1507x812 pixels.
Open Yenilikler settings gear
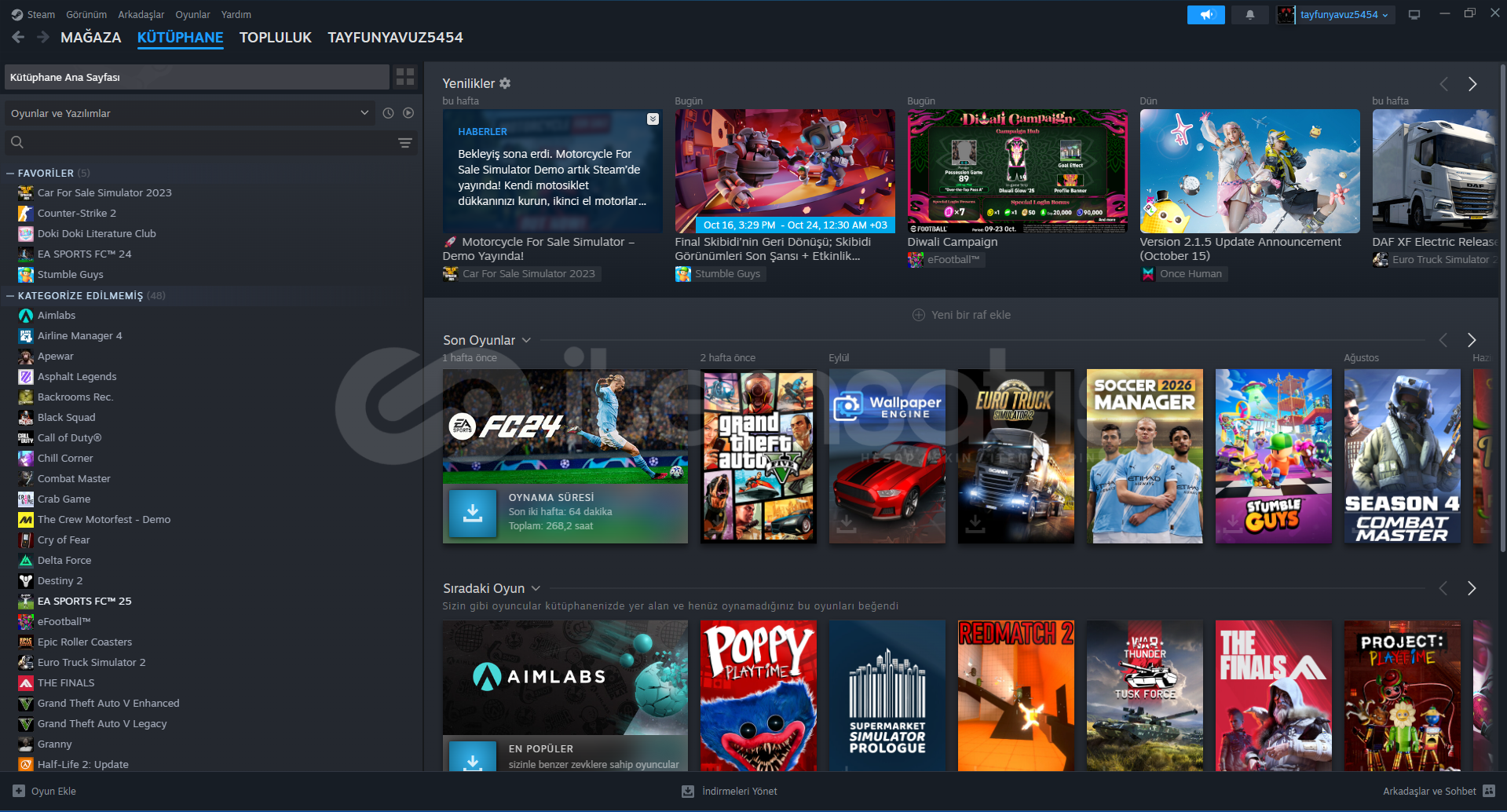coord(505,83)
